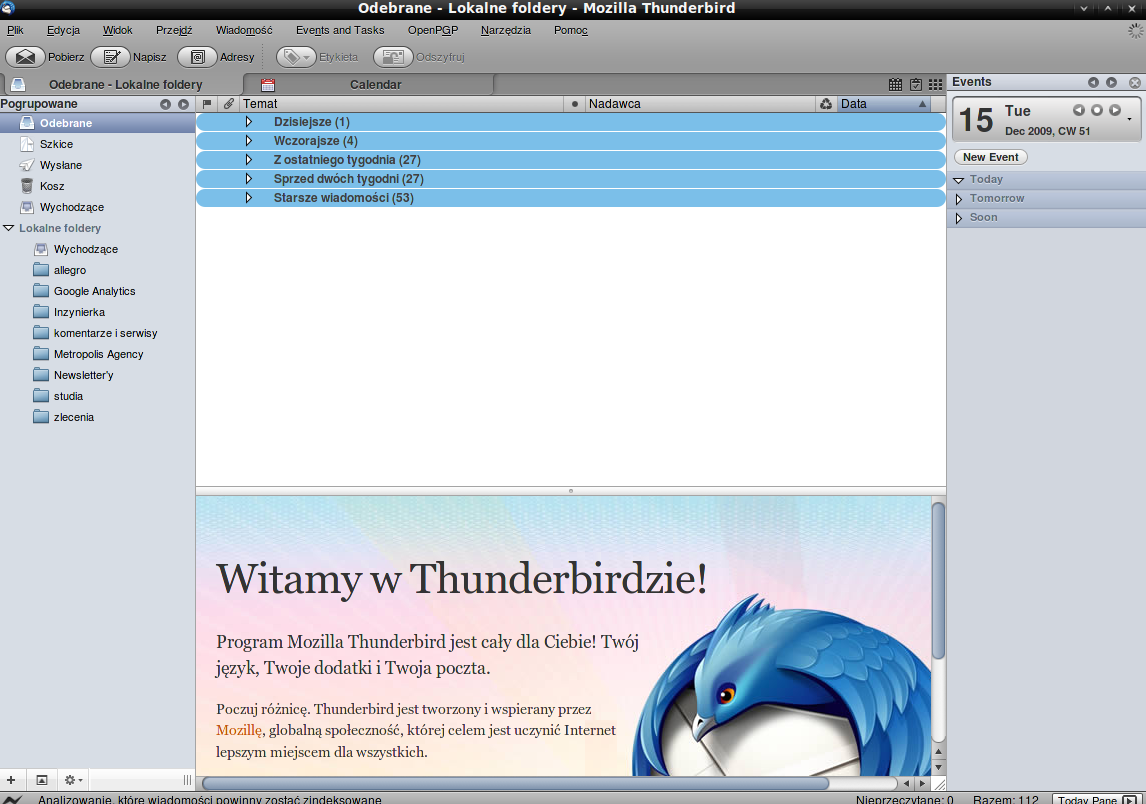The width and height of the screenshot is (1146, 804).
Task: Select the Odebrane - Lokalne foldery tab
Action: (x=123, y=85)
